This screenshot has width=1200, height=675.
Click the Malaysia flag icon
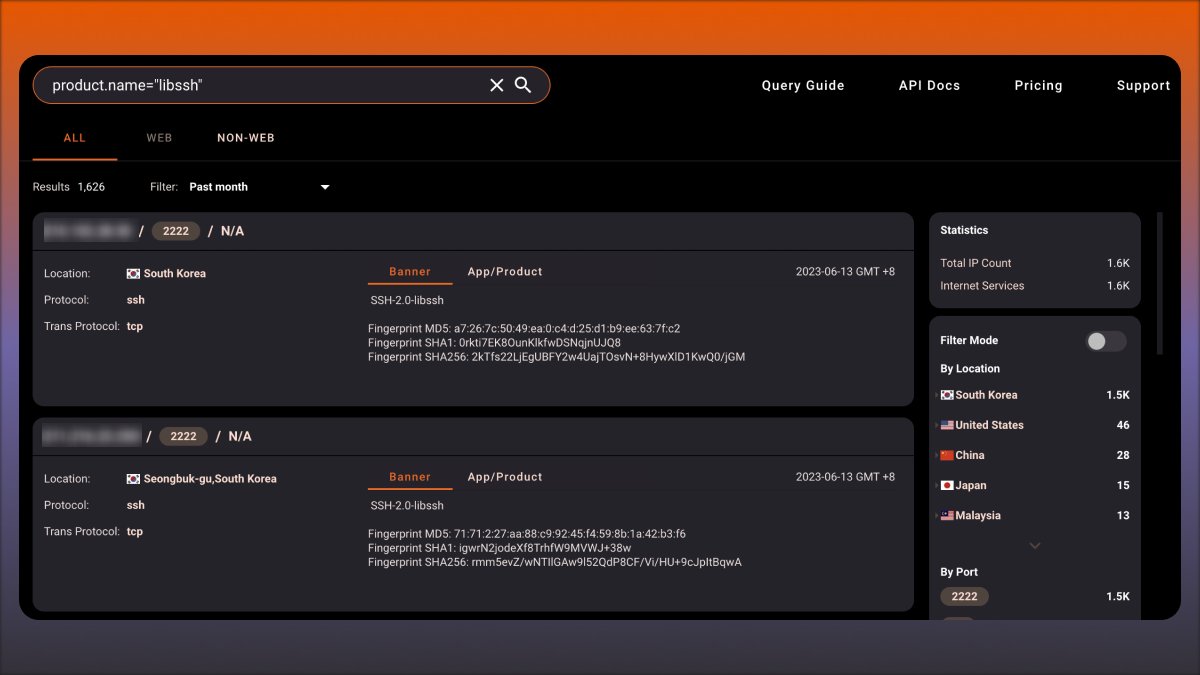[x=947, y=516]
